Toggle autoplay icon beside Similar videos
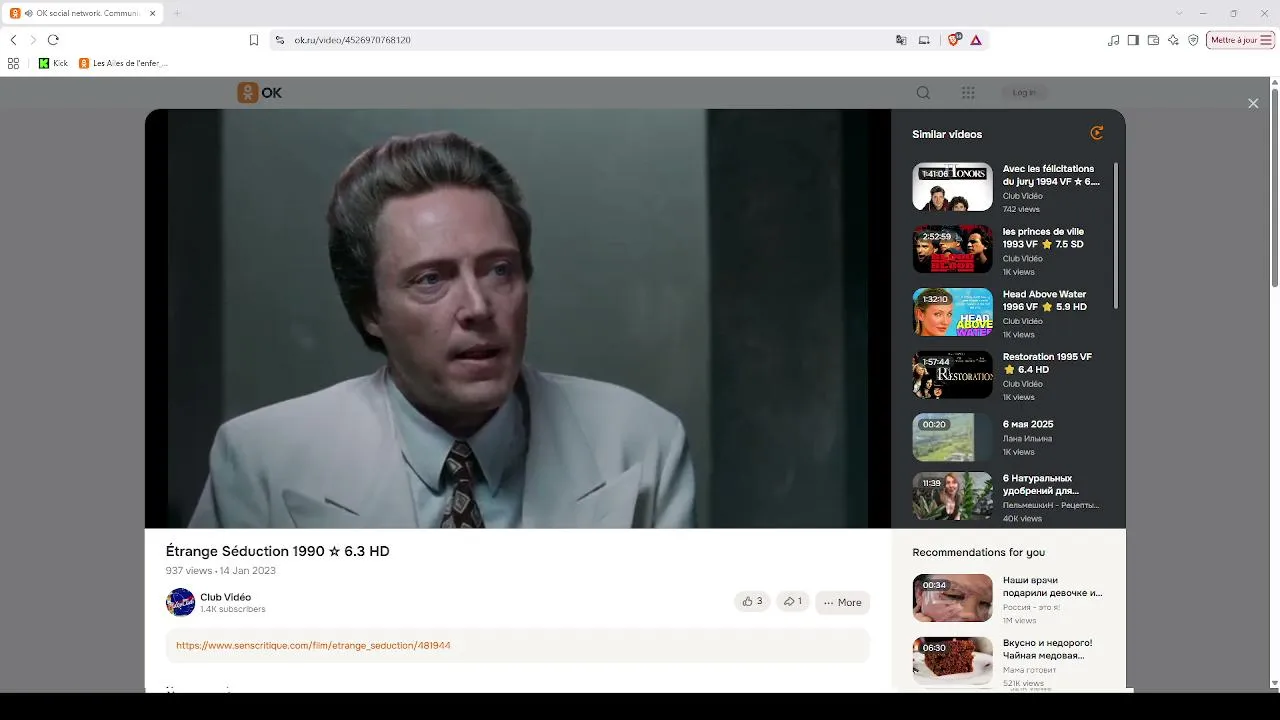 (1097, 133)
